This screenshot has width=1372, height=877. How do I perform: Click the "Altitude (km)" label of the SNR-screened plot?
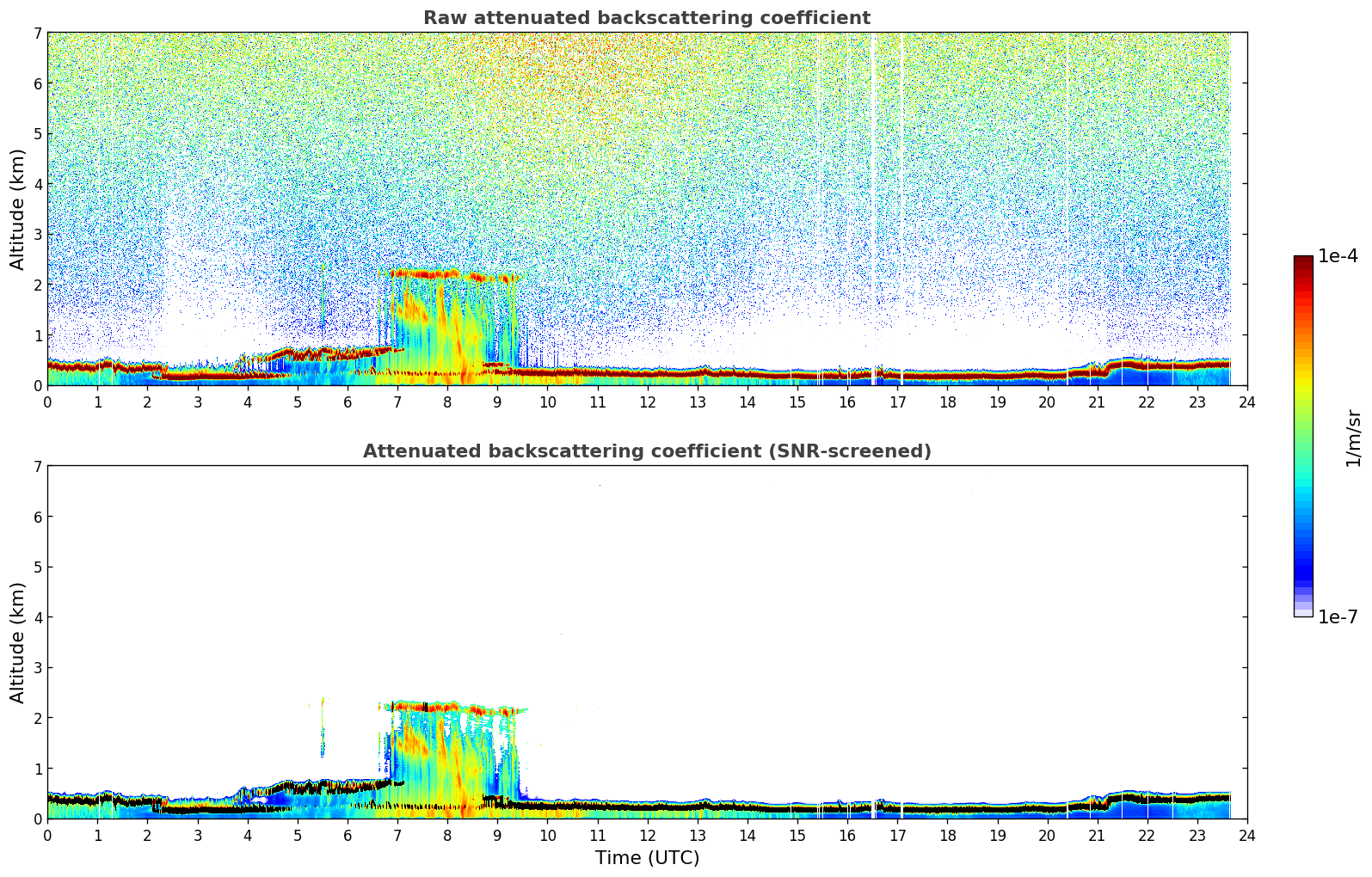pyautogui.click(x=18, y=642)
